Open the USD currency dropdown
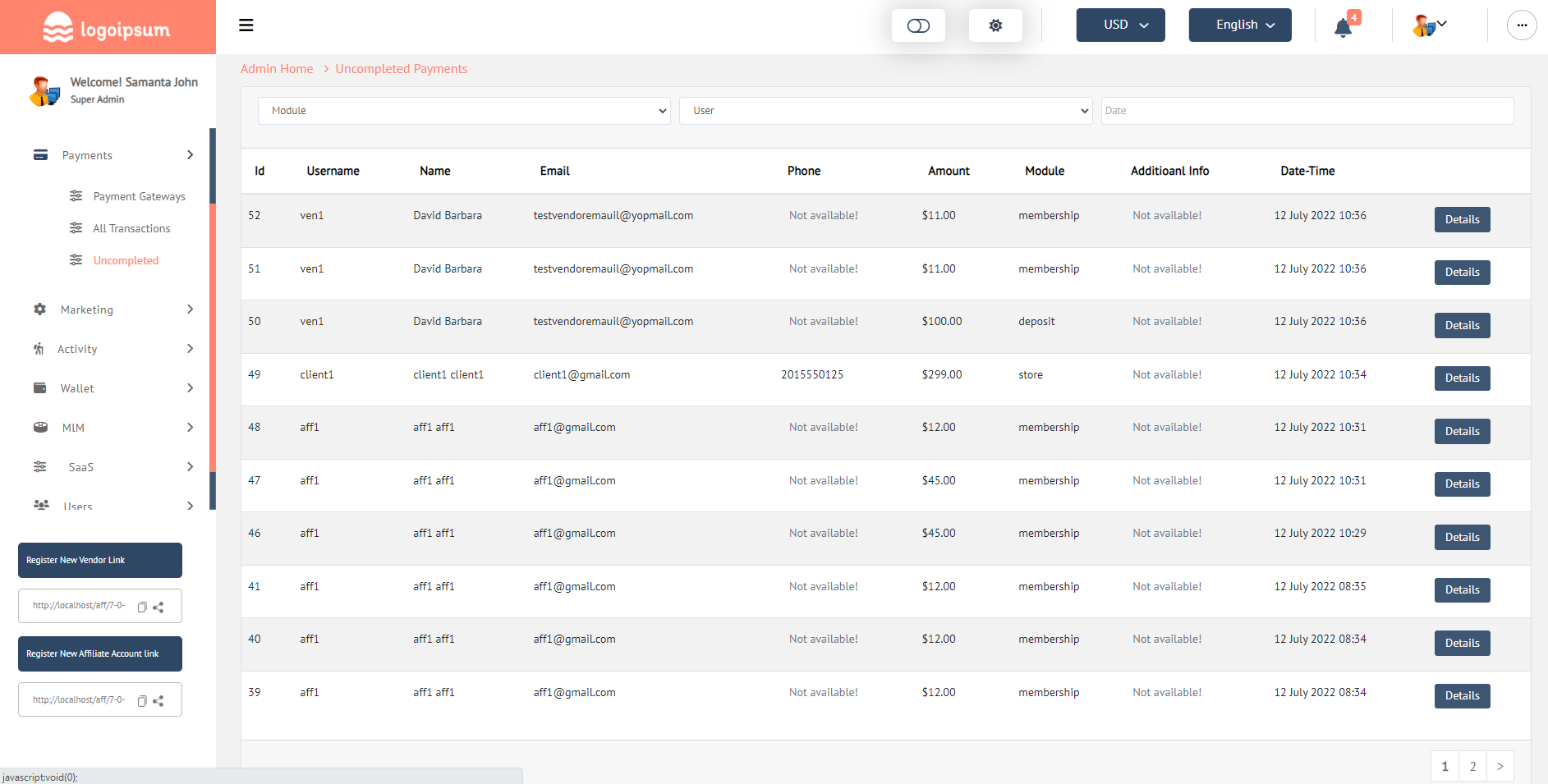This screenshot has height=784, width=1548. pyautogui.click(x=1120, y=25)
